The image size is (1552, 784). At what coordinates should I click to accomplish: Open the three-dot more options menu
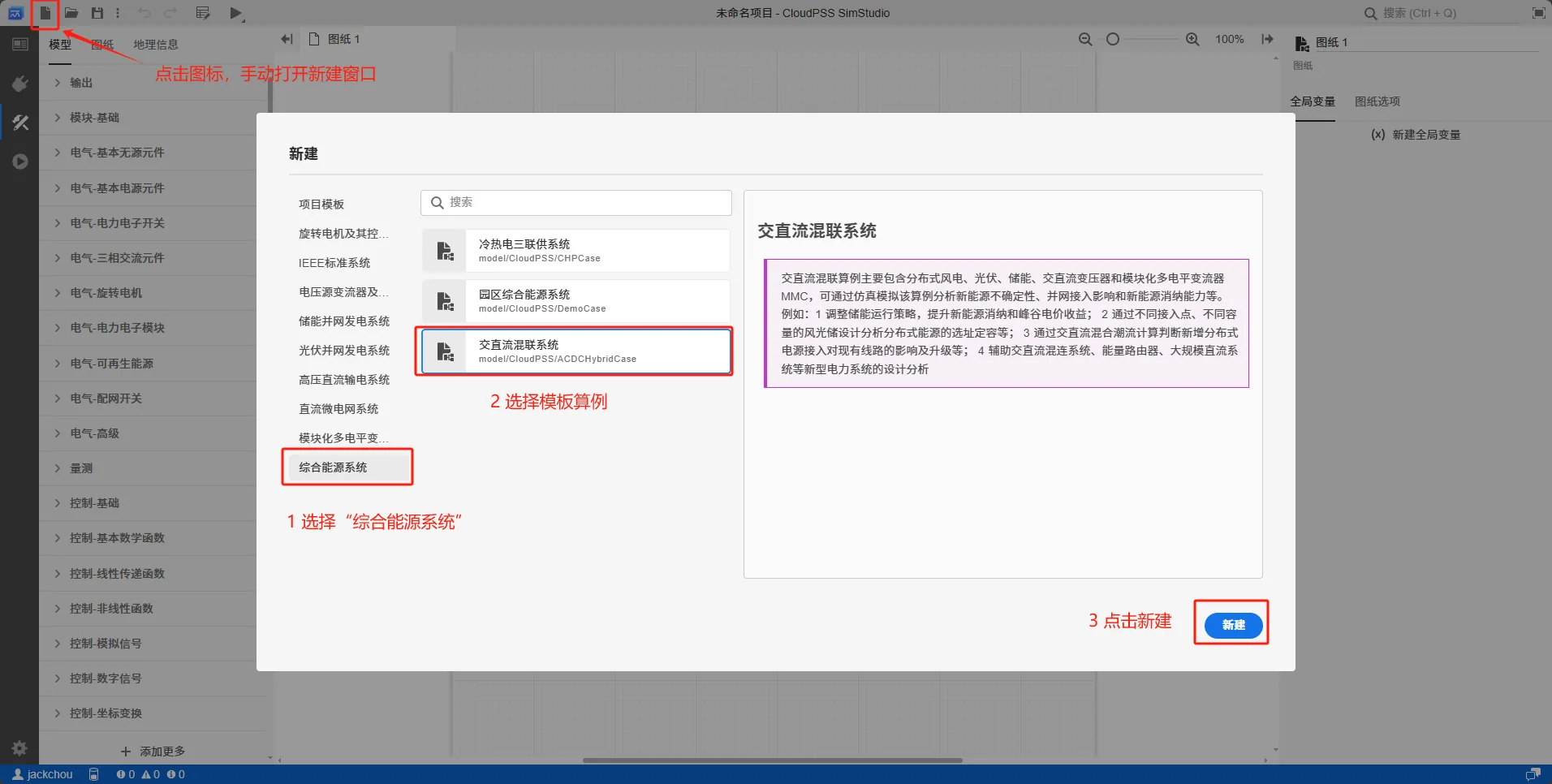pyautogui.click(x=118, y=13)
